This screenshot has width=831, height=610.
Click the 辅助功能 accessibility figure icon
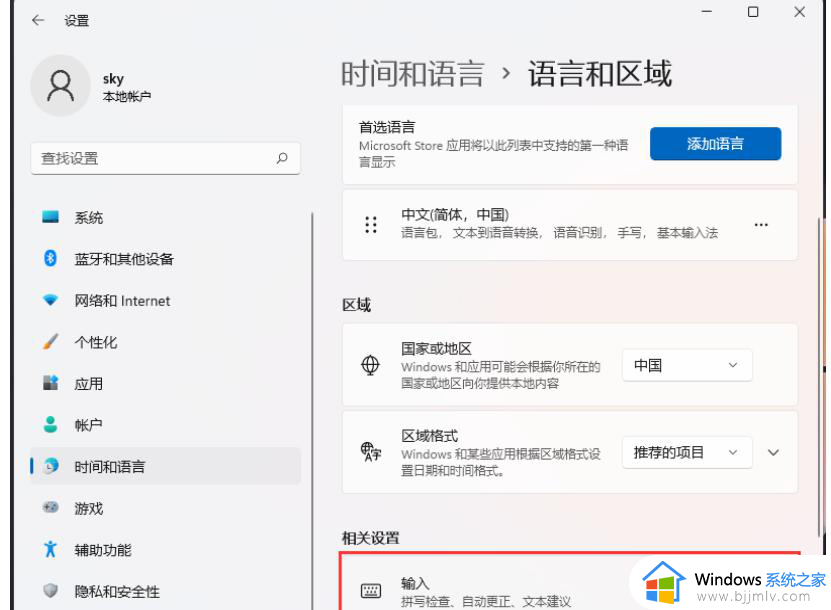(50, 549)
